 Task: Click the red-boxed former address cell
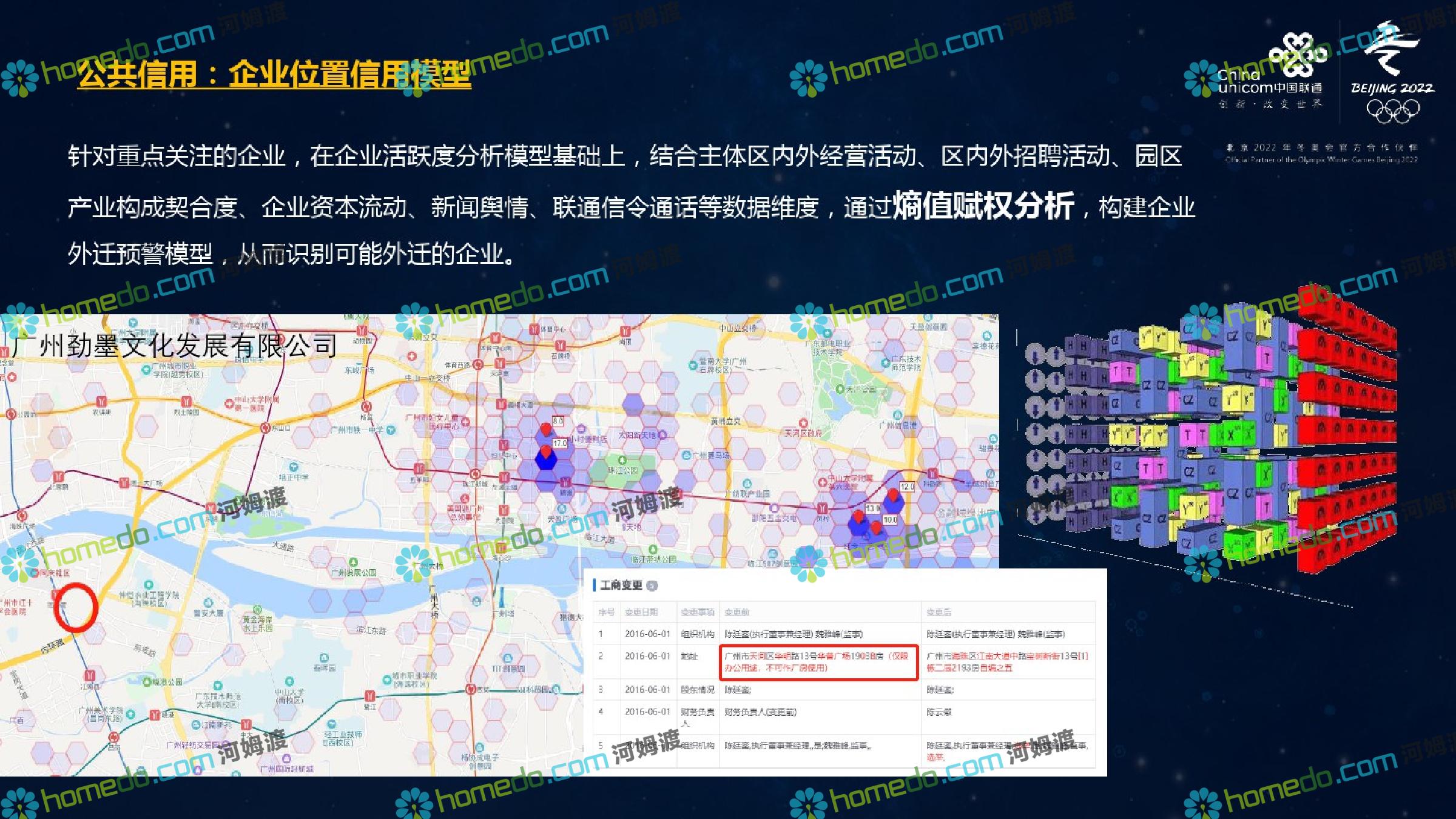818,662
